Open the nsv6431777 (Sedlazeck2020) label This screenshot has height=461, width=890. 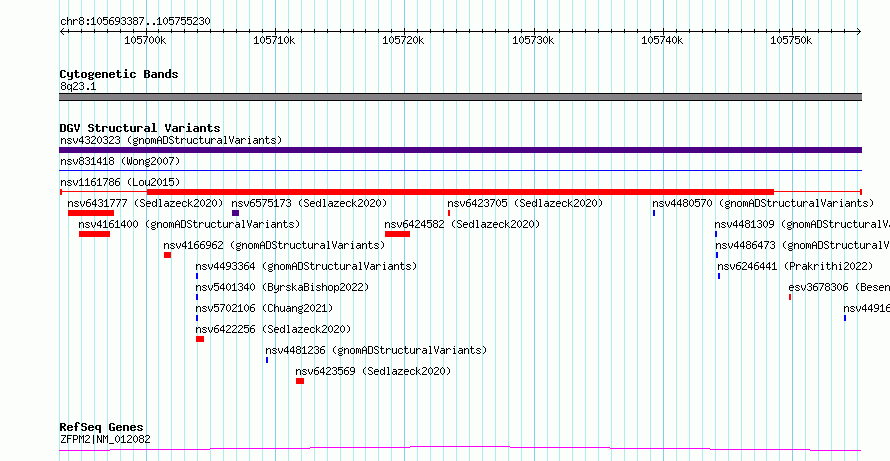click(x=145, y=203)
